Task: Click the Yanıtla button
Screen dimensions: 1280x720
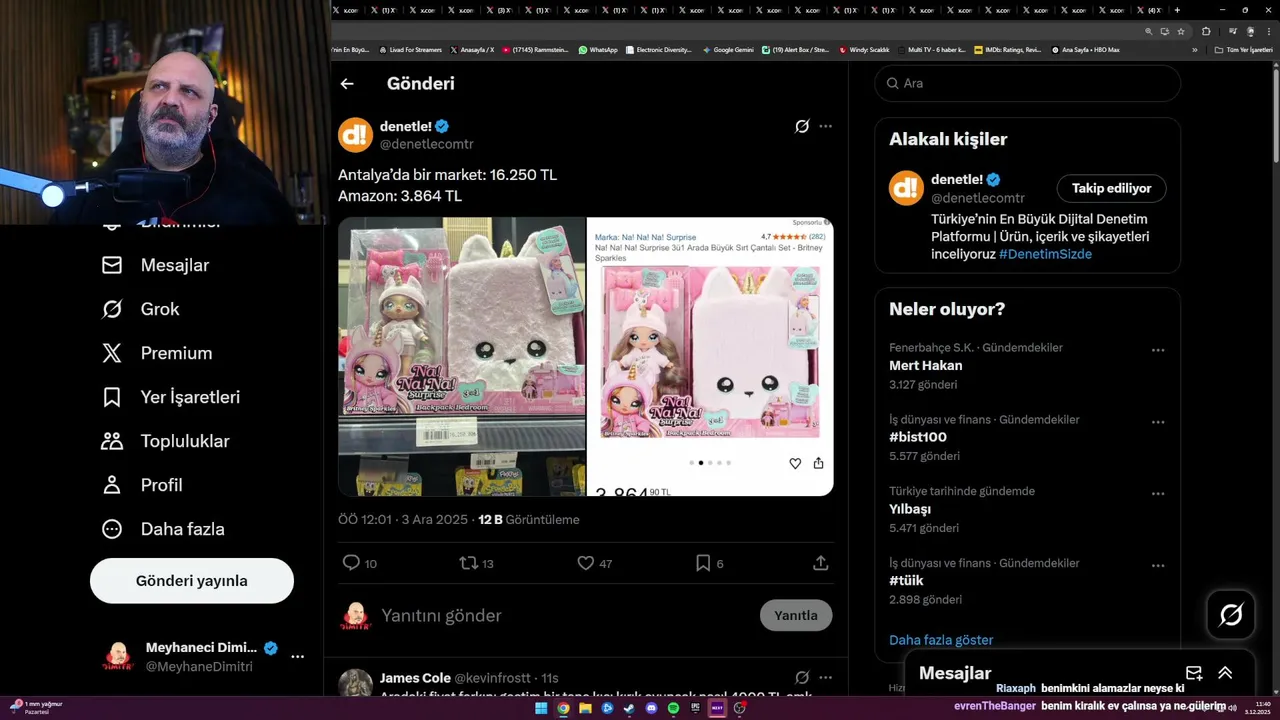Action: point(796,615)
